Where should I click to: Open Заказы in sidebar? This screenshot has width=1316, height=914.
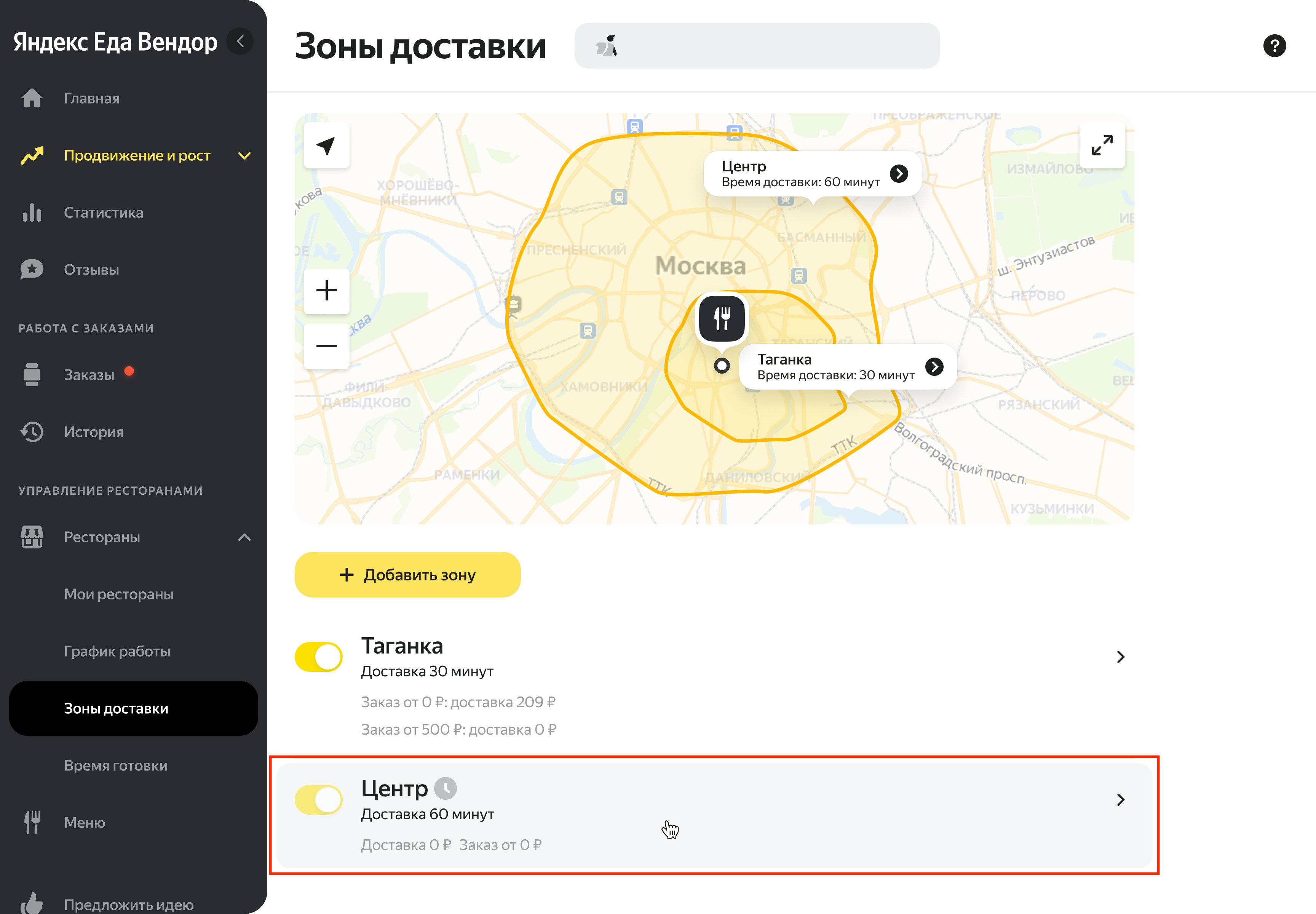89,375
